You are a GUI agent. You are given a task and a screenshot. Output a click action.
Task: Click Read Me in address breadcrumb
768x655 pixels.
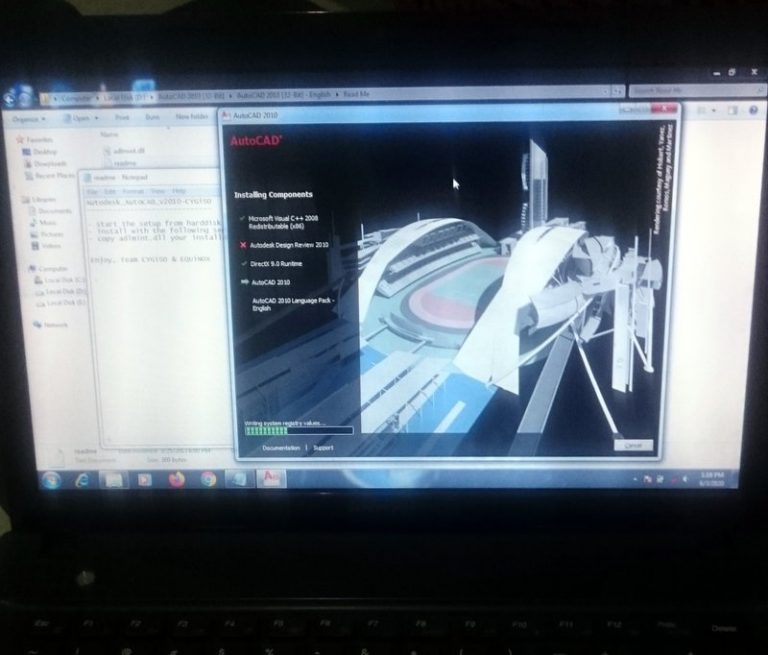click(356, 94)
